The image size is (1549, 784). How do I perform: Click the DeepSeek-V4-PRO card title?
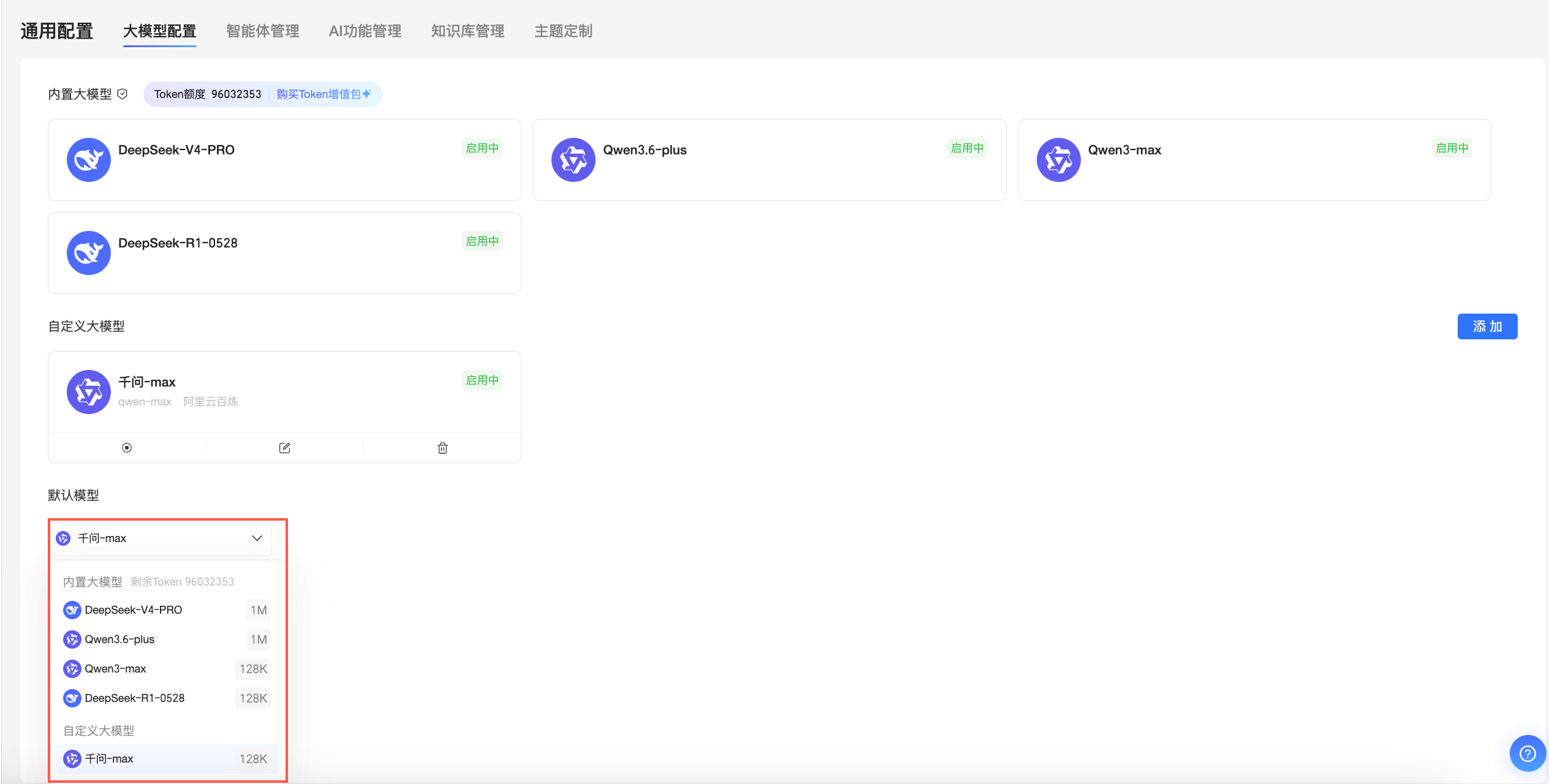click(176, 150)
